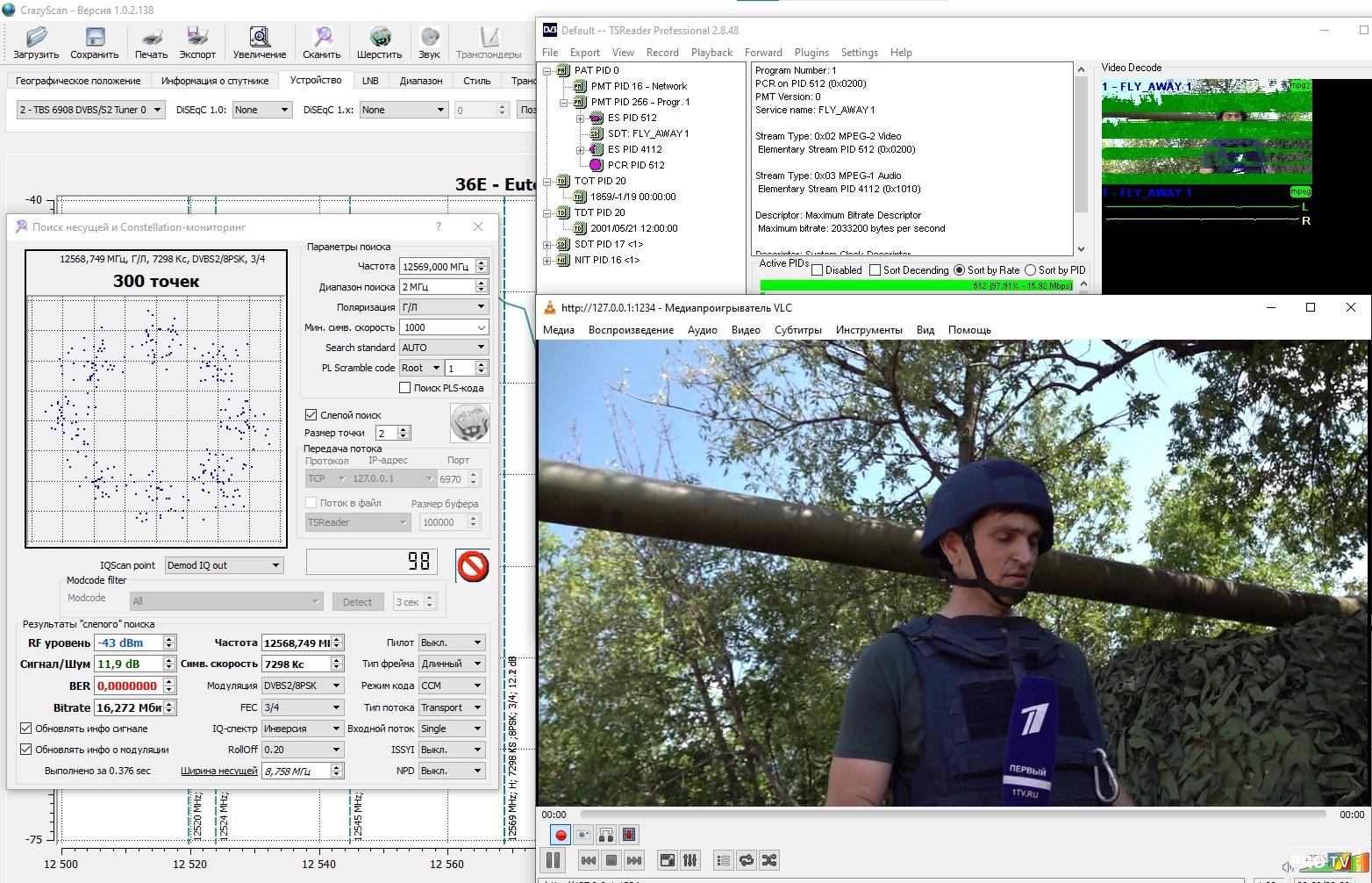Screen dimensions: 1372x883
Task: Select the Sort by PID radio button
Action: pos(1031,270)
